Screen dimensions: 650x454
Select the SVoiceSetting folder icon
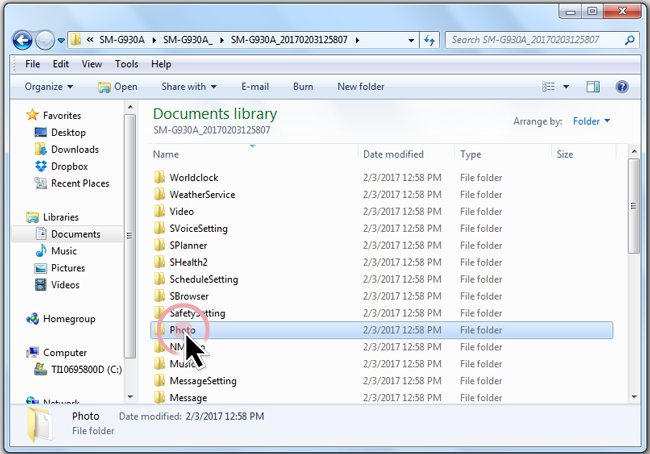click(160, 228)
